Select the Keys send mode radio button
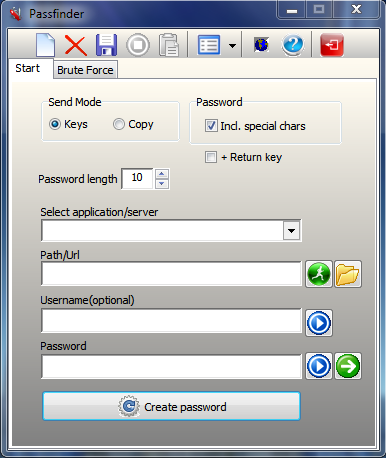 click(55, 124)
